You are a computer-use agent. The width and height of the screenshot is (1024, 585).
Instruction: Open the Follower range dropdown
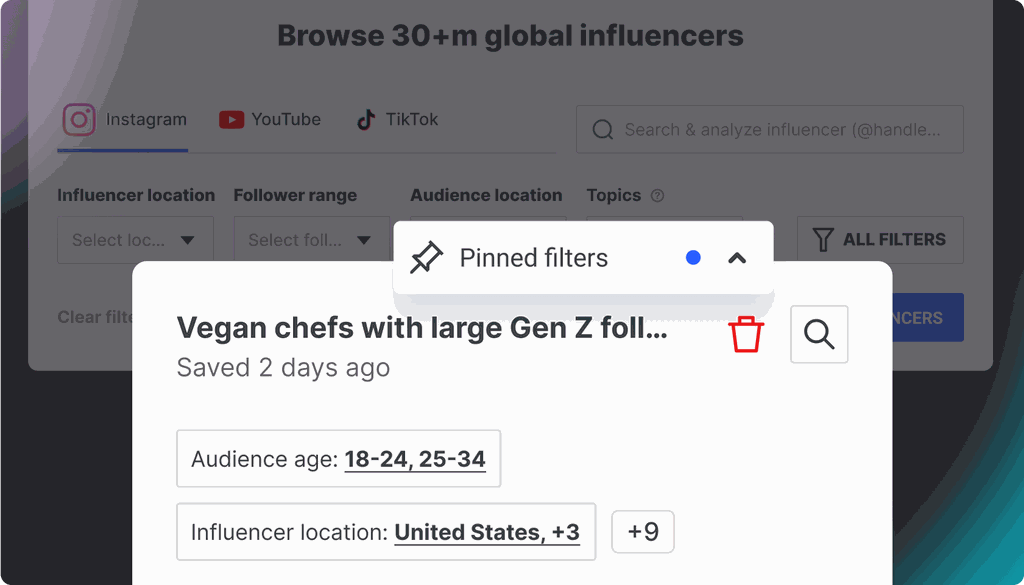pos(311,240)
